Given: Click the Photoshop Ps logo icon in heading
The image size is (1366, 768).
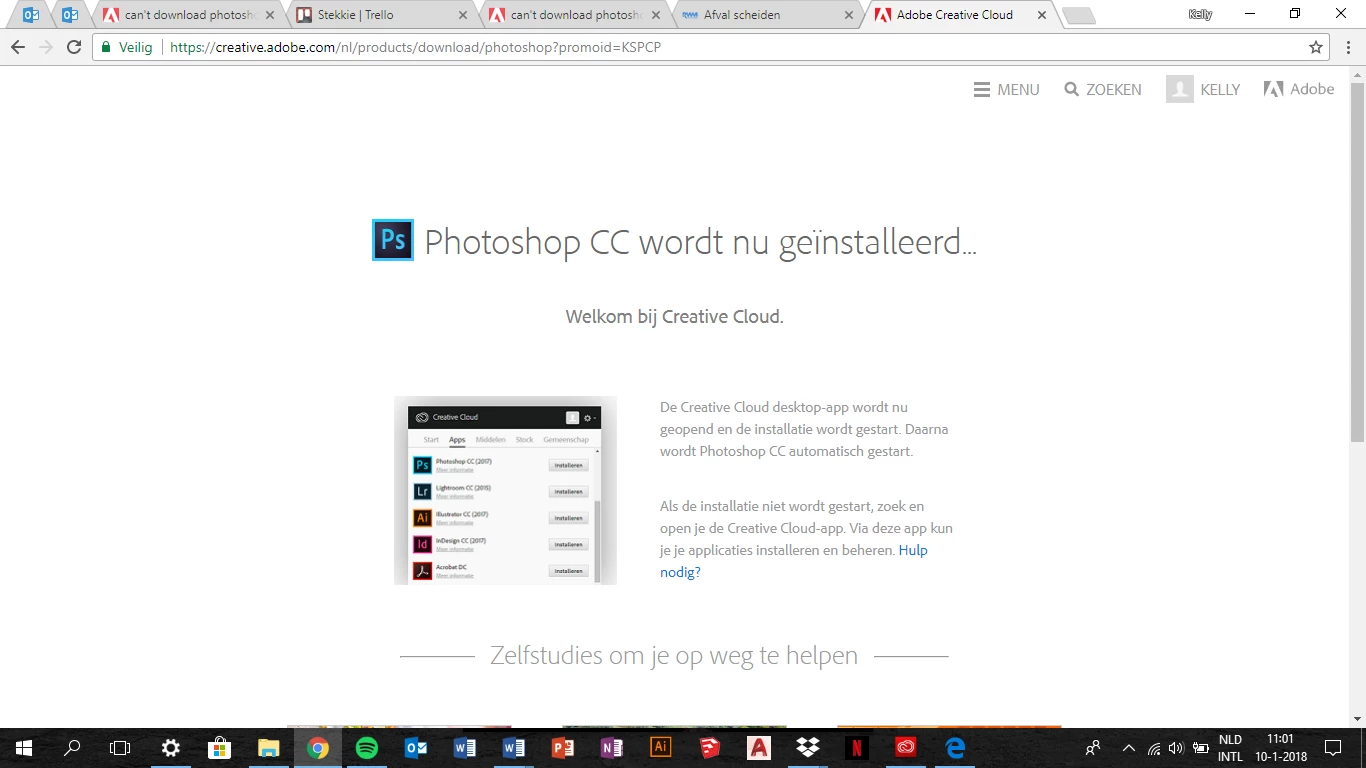Looking at the screenshot, I should (393, 240).
